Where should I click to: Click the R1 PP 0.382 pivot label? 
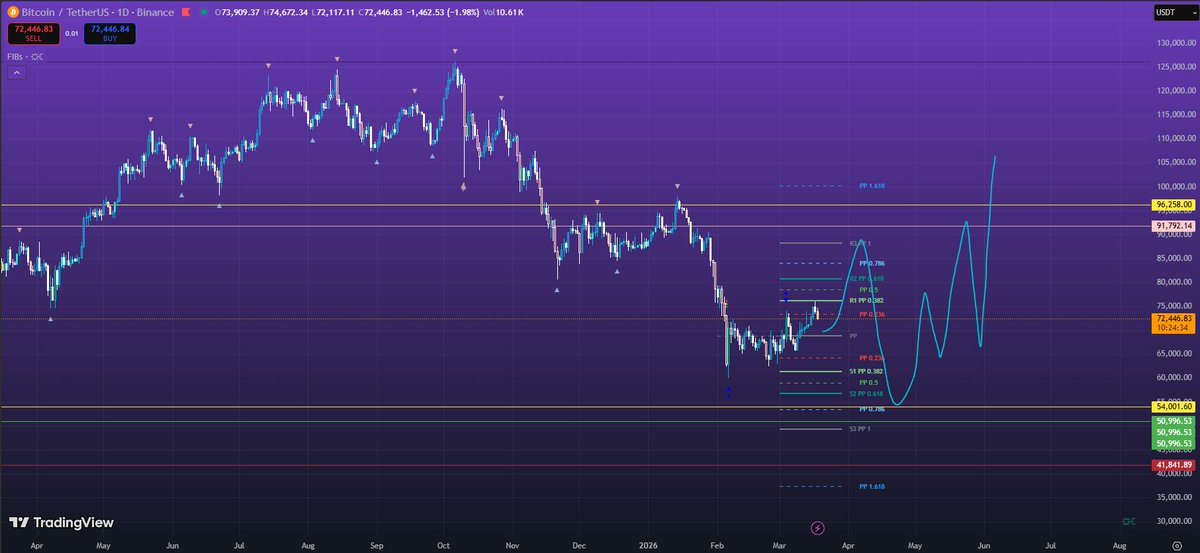[867, 300]
